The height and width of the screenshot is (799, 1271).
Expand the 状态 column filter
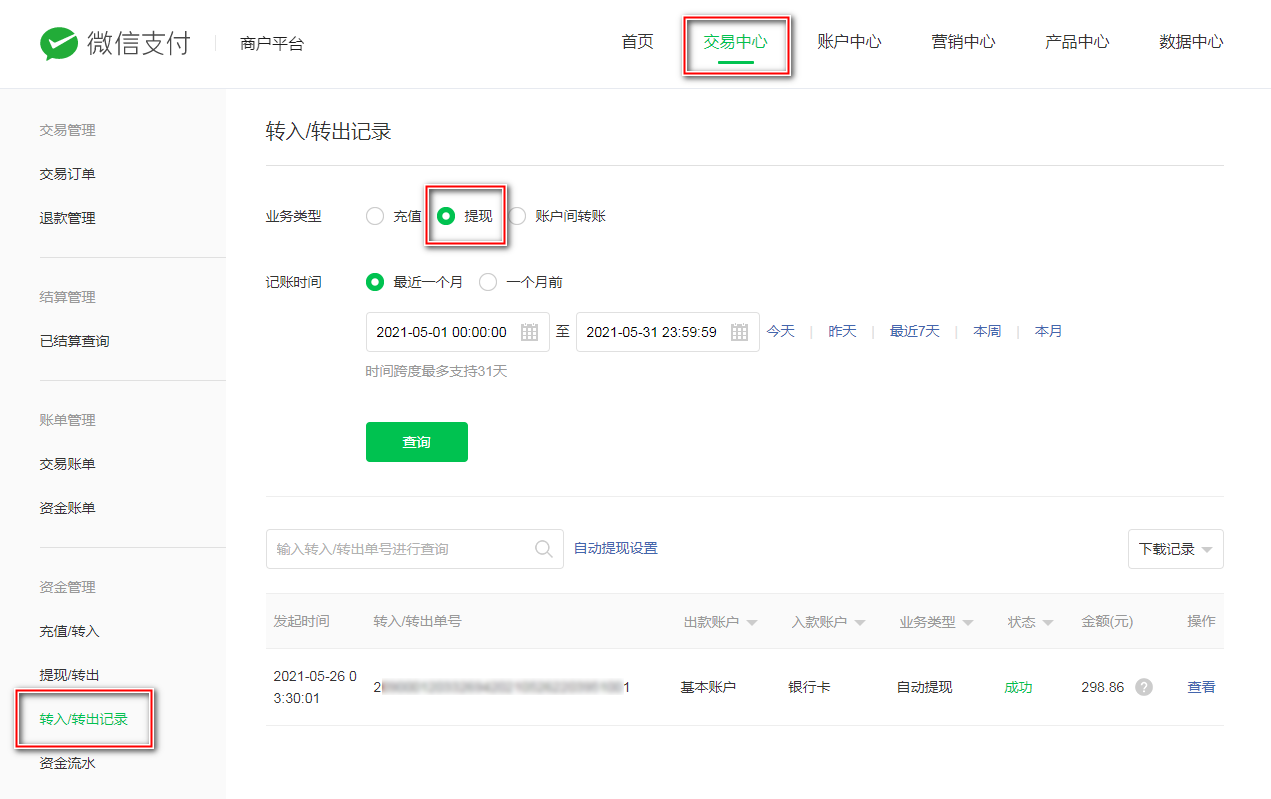point(1047,623)
